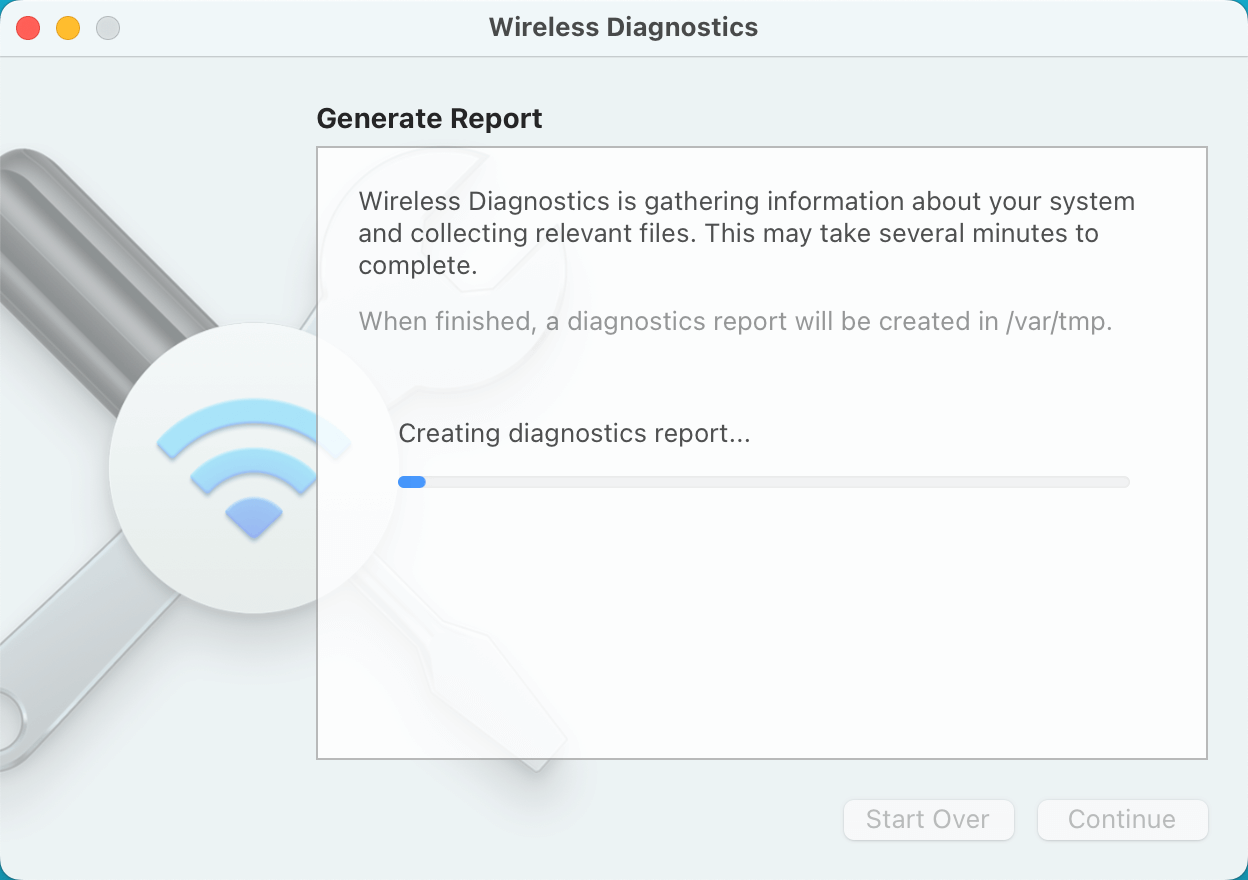
Task: Click the Continue button
Action: (1122, 819)
